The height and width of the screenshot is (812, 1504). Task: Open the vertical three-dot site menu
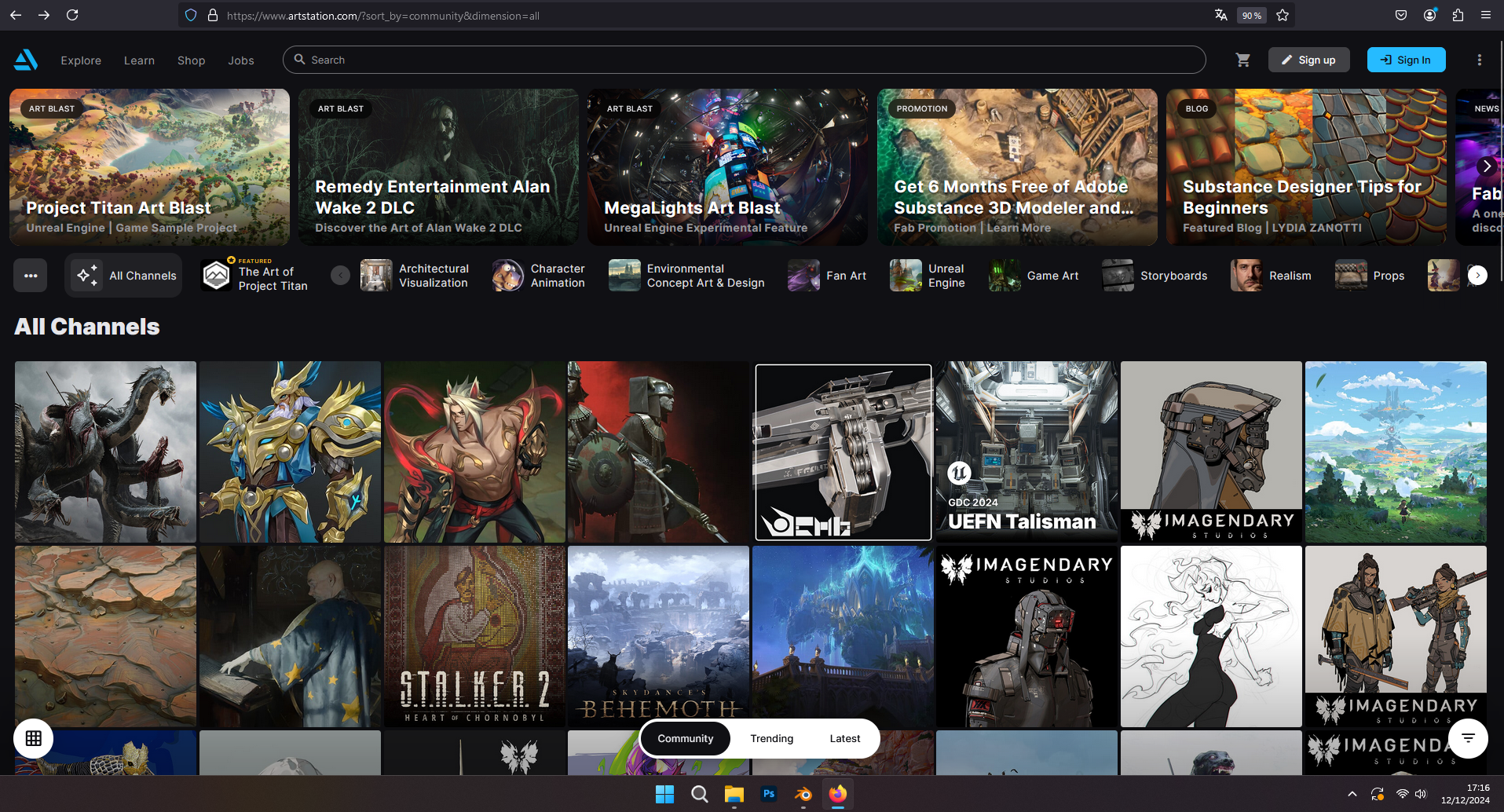point(1479,60)
